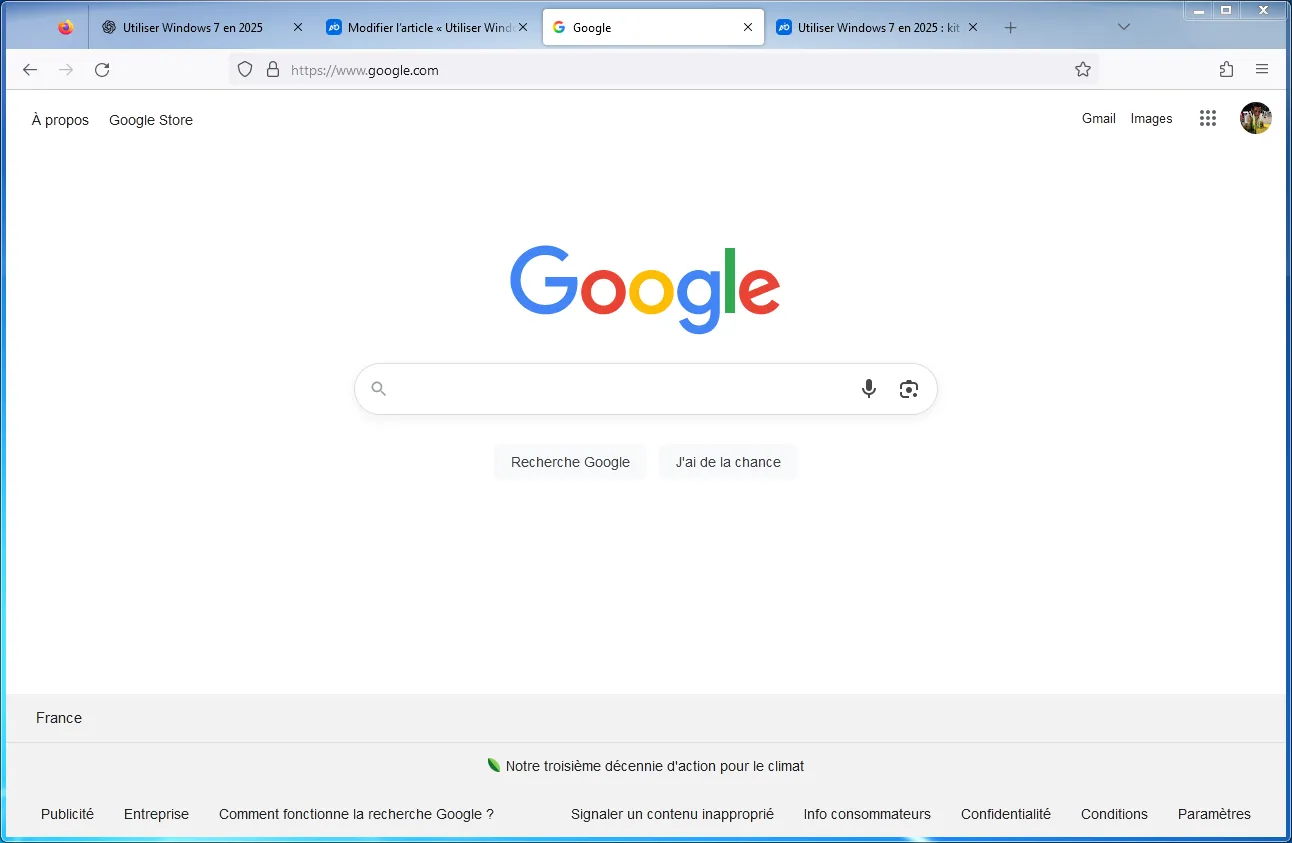Open Confidentialité footer link
Screen dimensions: 1292x843
click(x=1006, y=814)
